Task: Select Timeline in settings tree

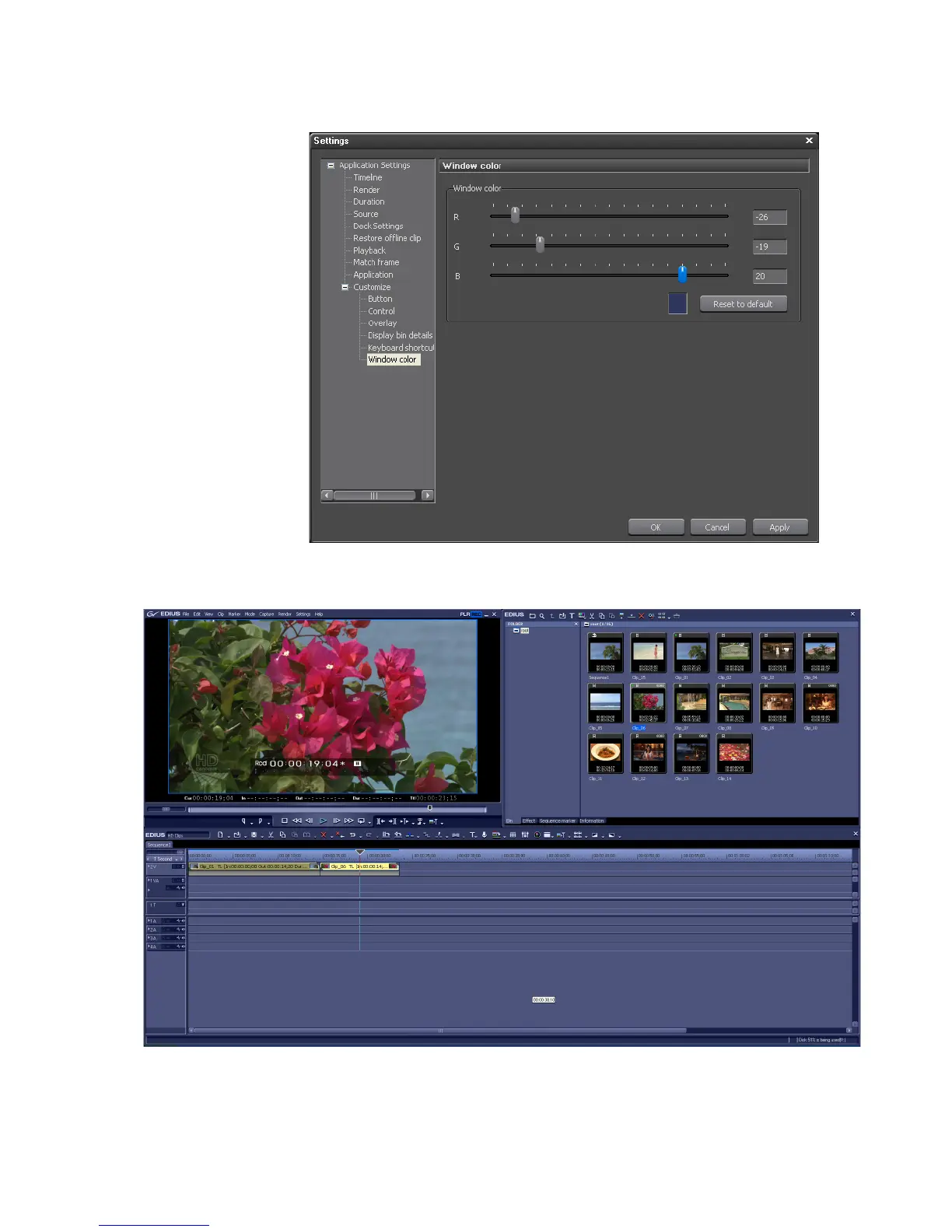Action: click(x=367, y=177)
